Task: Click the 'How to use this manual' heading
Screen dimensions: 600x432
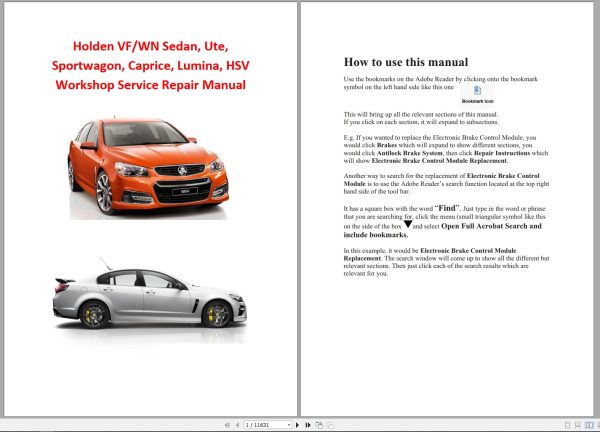Action: (x=406, y=62)
